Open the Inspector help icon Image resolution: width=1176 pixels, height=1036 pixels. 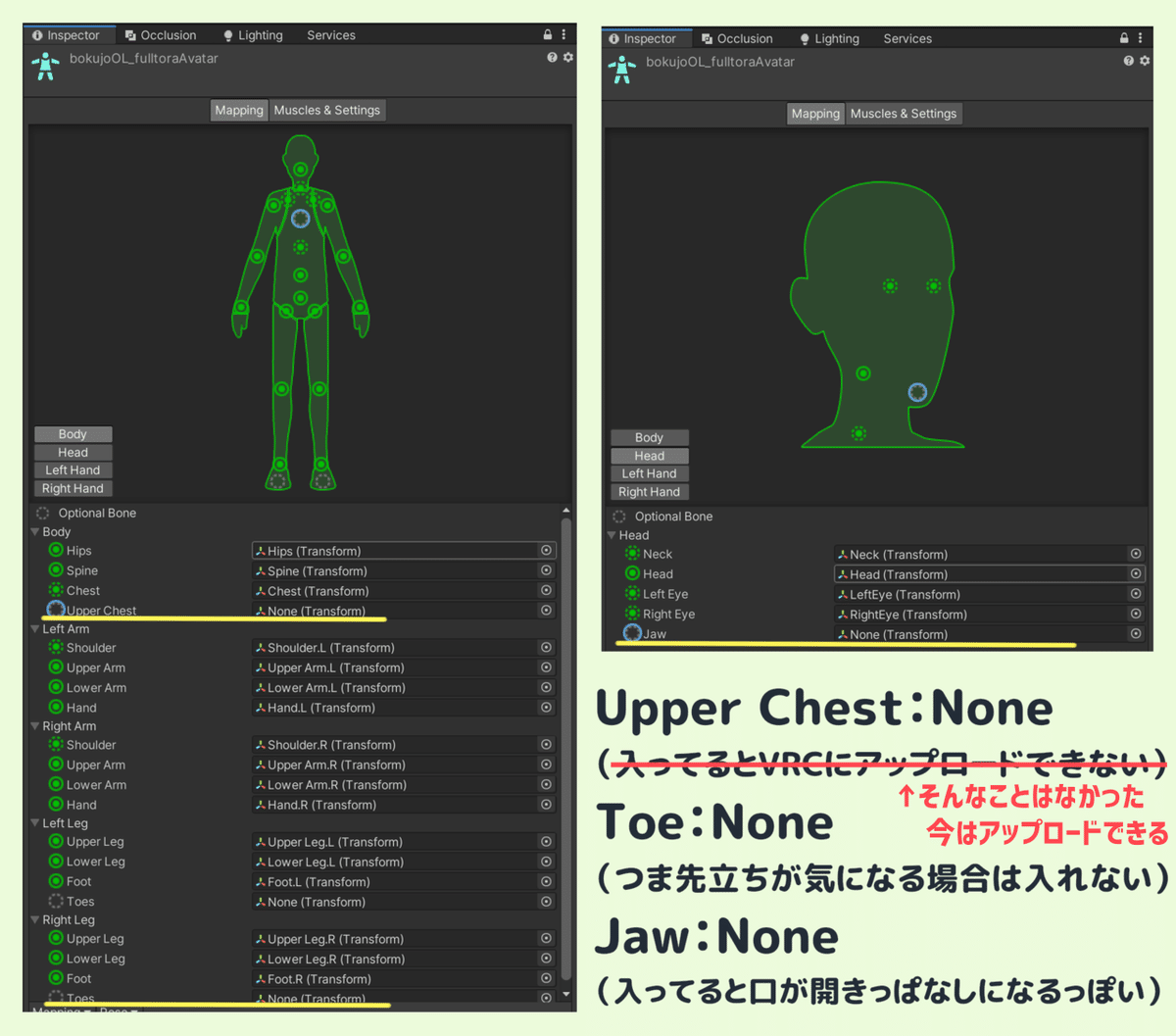553,57
